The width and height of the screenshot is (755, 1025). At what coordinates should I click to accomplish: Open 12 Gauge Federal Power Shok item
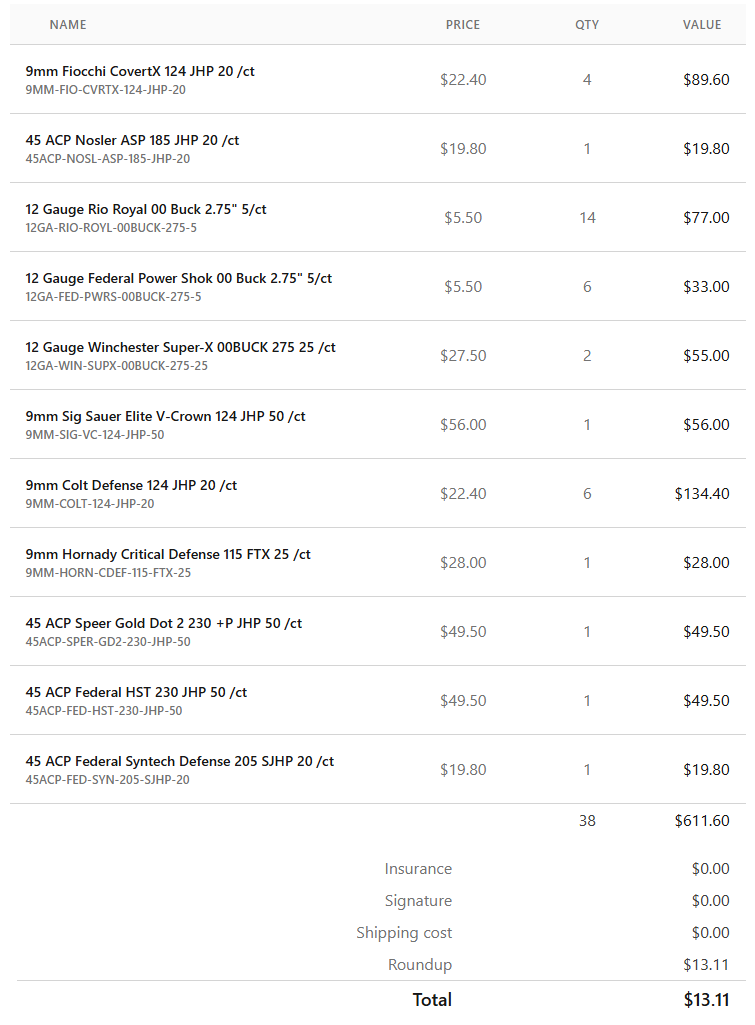(178, 278)
